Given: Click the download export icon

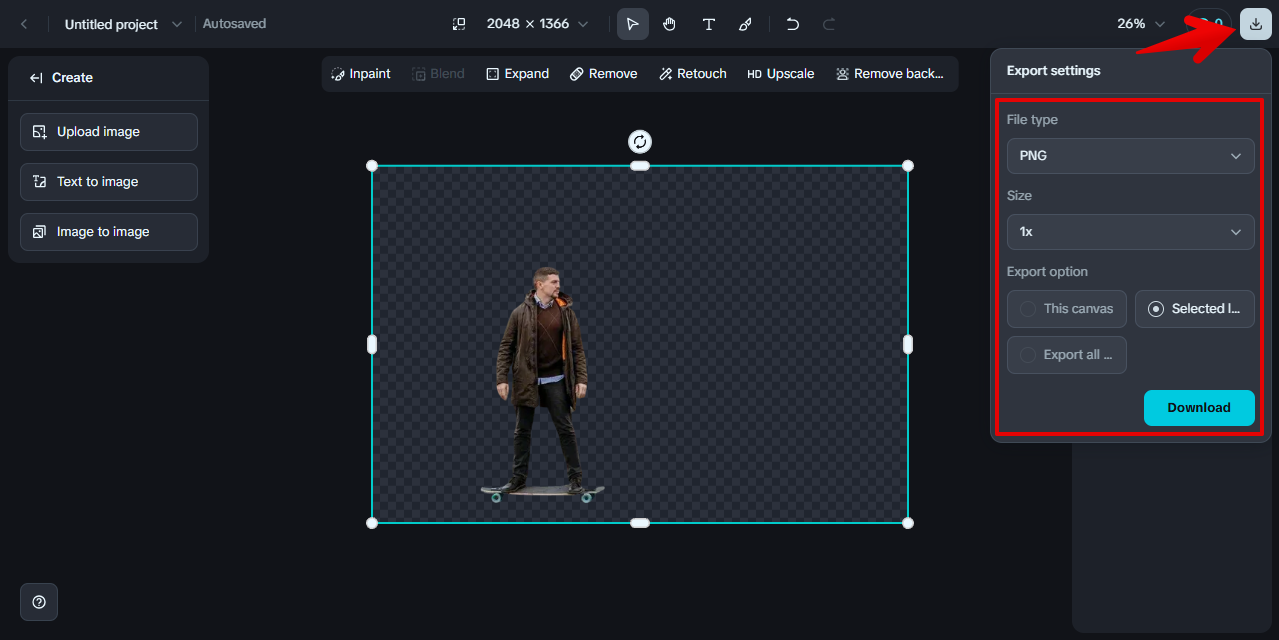Looking at the screenshot, I should 1255,24.
